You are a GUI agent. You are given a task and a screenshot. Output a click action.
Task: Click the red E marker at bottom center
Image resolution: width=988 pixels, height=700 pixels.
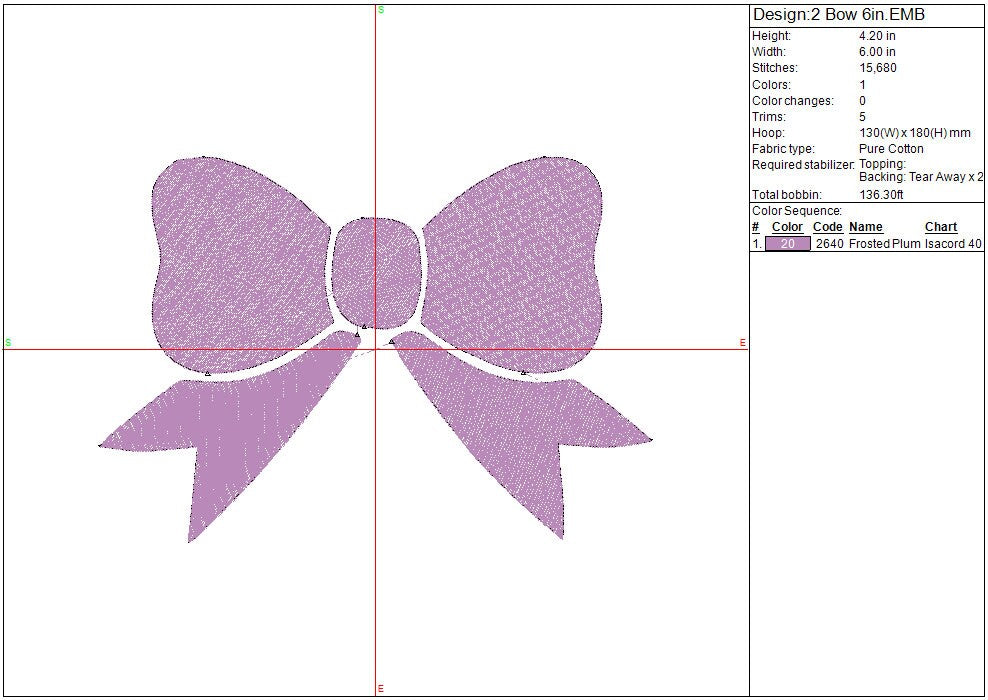(381, 689)
